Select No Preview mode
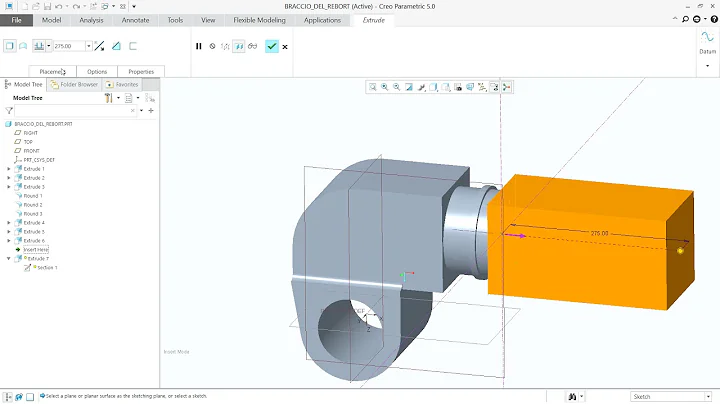Screen dimensions: 720x404 click(x=212, y=46)
